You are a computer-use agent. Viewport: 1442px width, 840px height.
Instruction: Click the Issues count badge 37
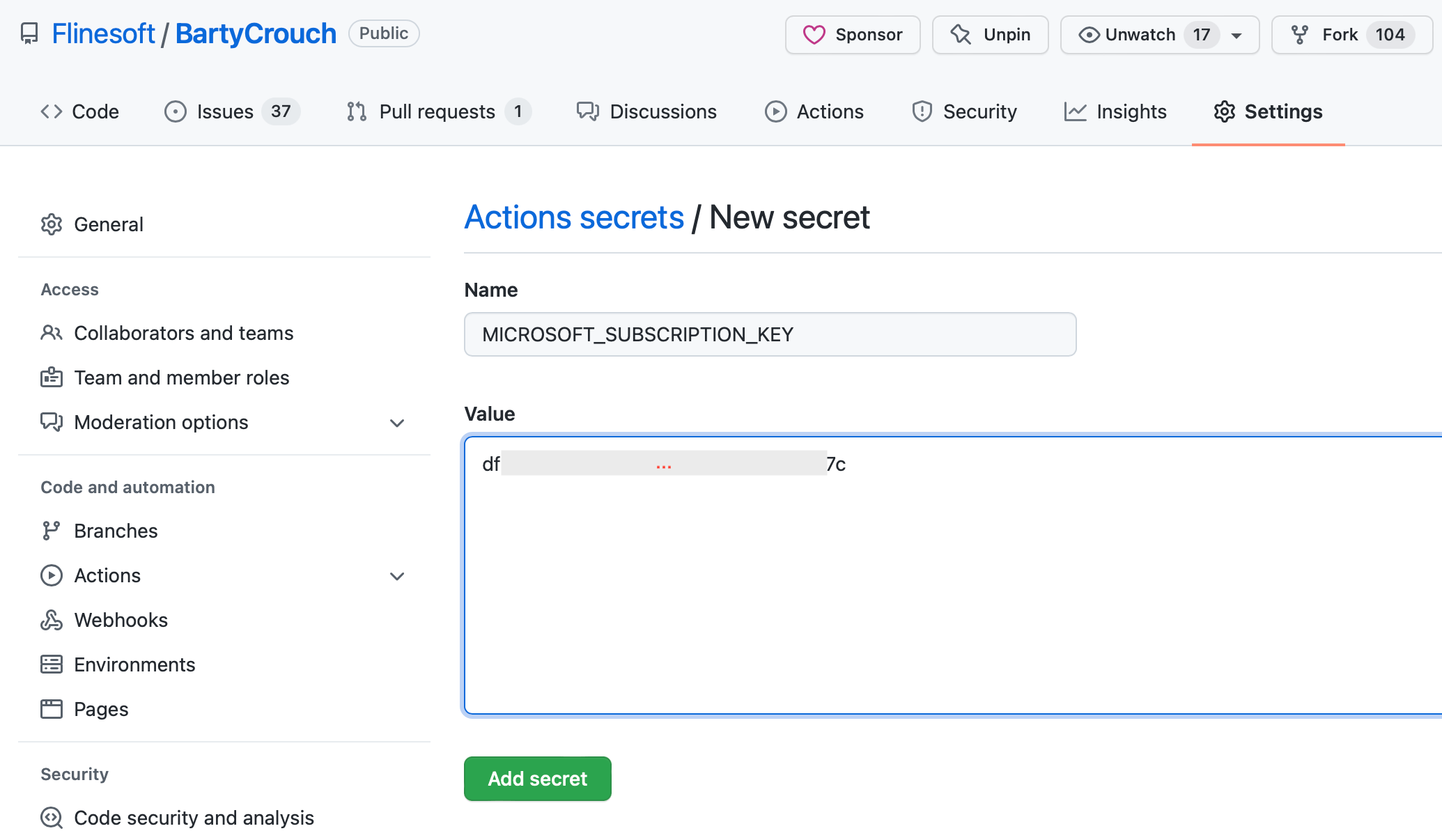pos(281,111)
